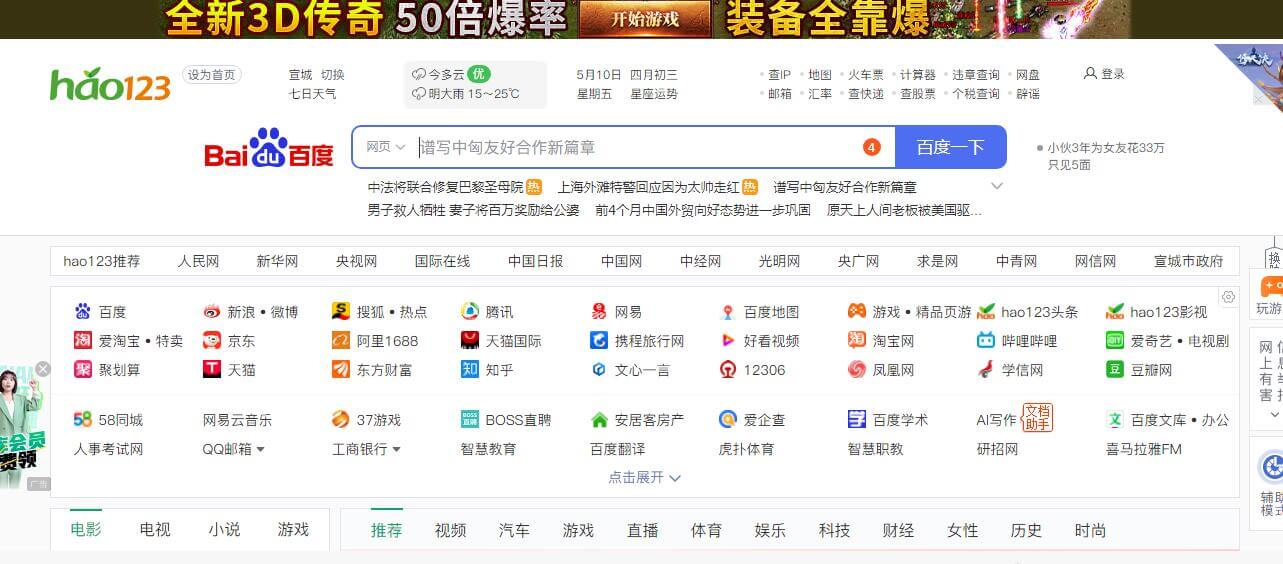Open the 星座运势 link
The width and height of the screenshot is (1283, 564).
pos(653,94)
